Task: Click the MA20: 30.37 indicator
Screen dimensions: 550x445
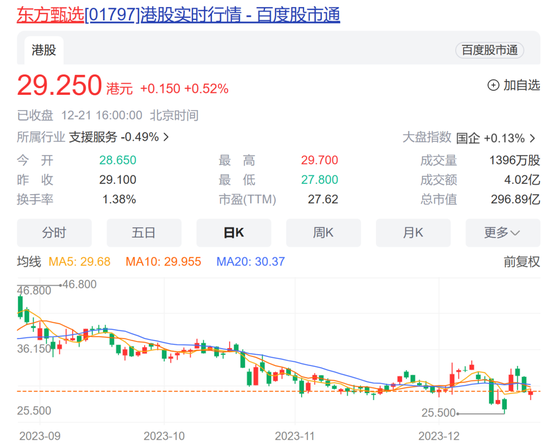Action: click(x=250, y=262)
